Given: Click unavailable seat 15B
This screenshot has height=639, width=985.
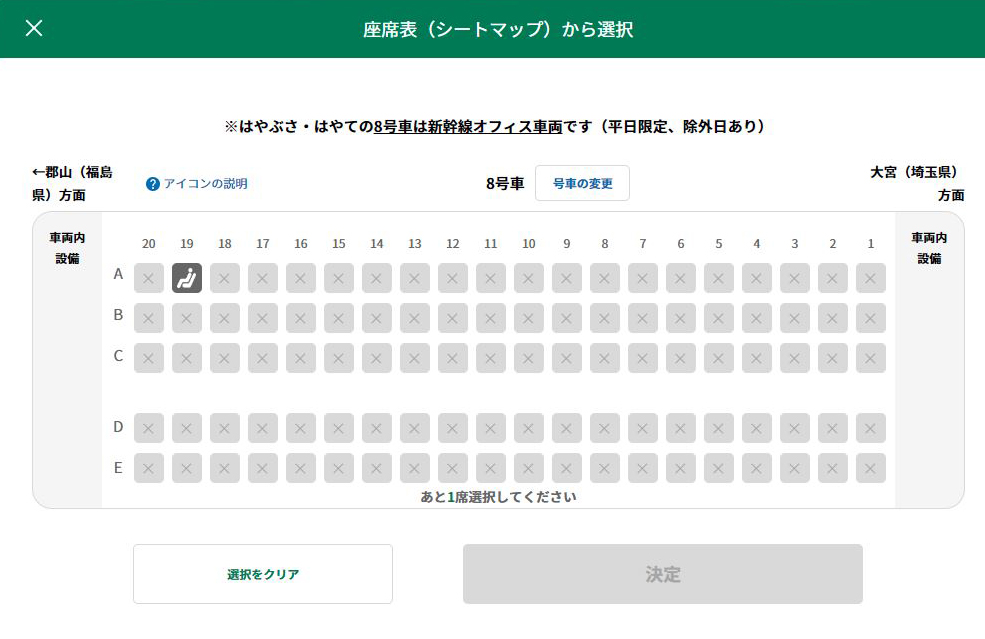Looking at the screenshot, I should click(x=339, y=318).
